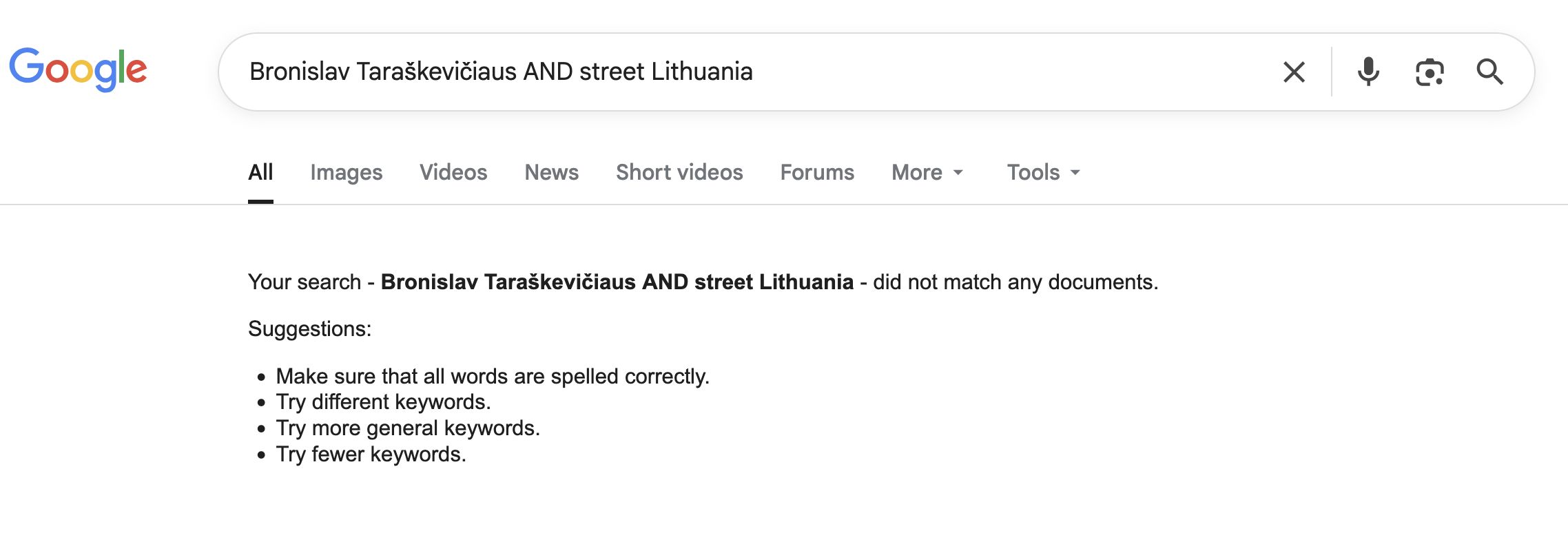Viewport: 1568px width, 533px height.
Task: Start voice search with the microphone icon
Action: 1368,72
